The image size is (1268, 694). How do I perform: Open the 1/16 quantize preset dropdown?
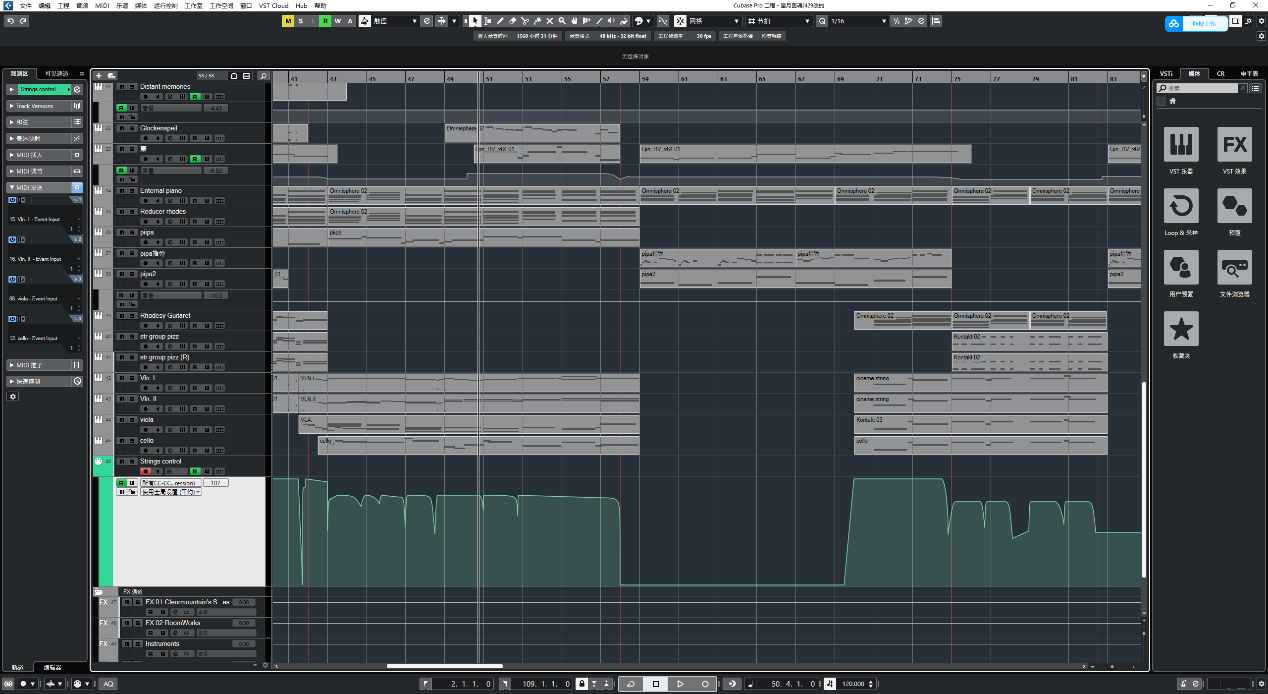pyautogui.click(x=884, y=21)
